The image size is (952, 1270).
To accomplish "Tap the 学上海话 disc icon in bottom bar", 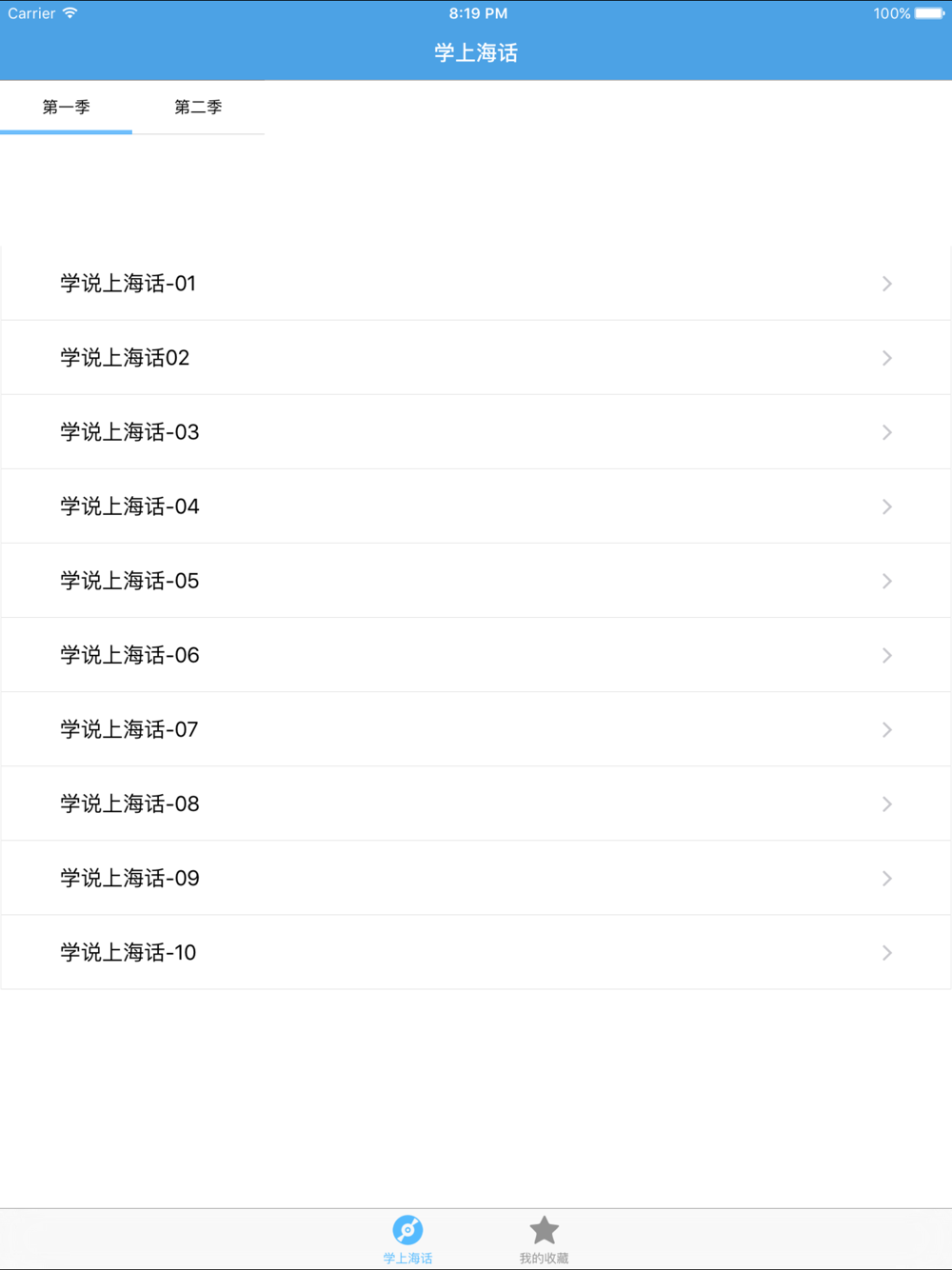I will (407, 1230).
